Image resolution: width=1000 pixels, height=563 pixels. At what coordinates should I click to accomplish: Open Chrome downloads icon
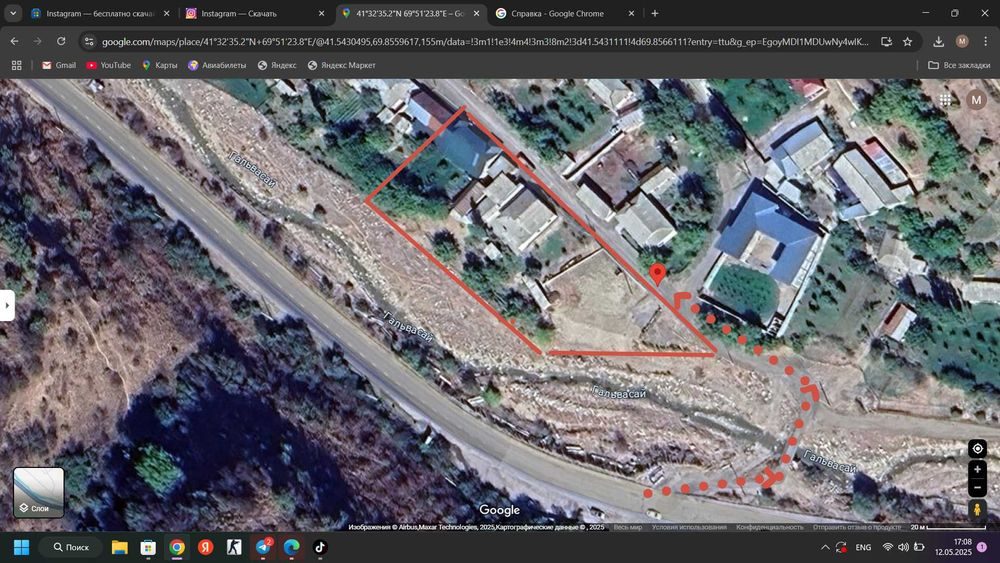pos(938,41)
